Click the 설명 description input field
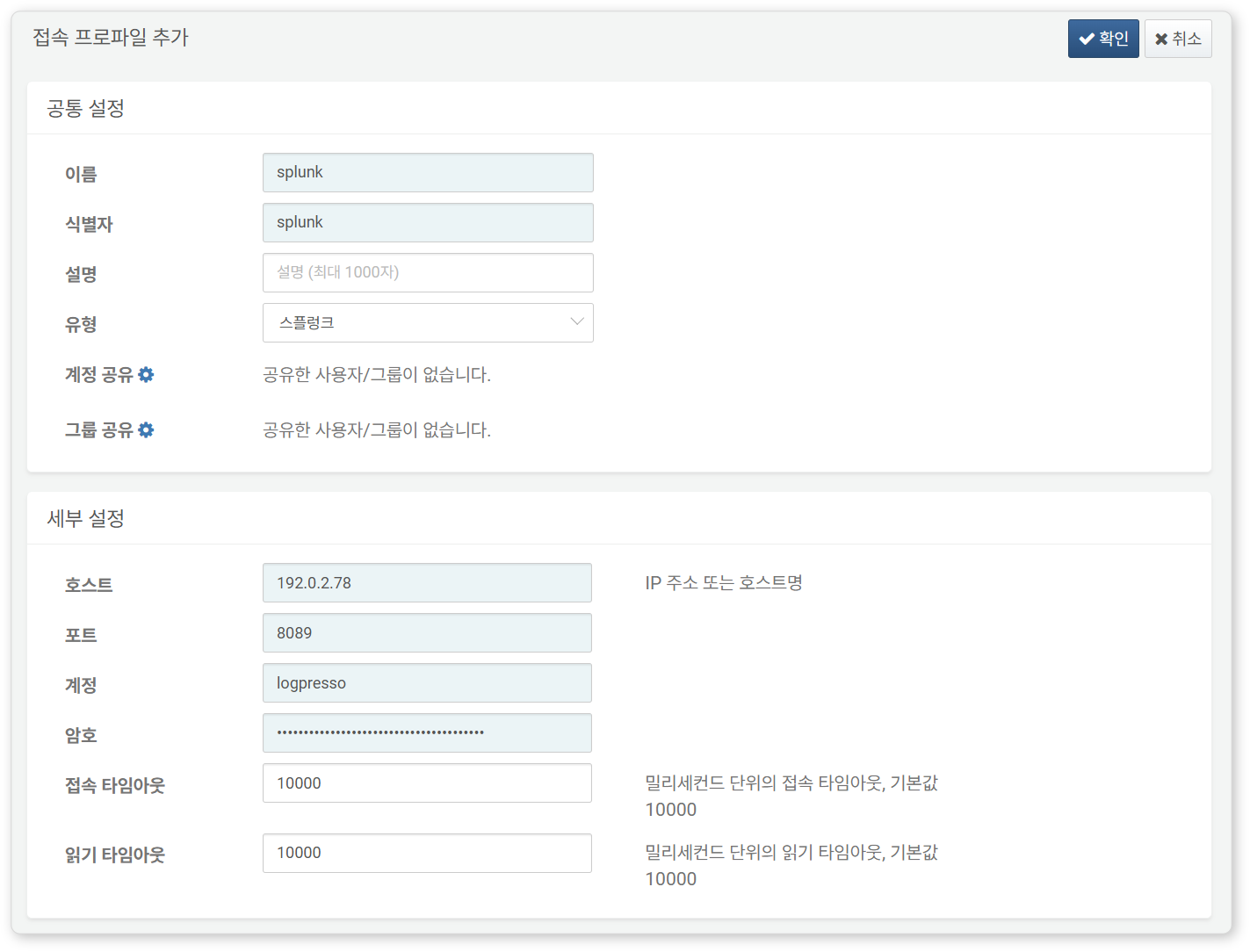The image size is (1250, 952). pos(428,272)
